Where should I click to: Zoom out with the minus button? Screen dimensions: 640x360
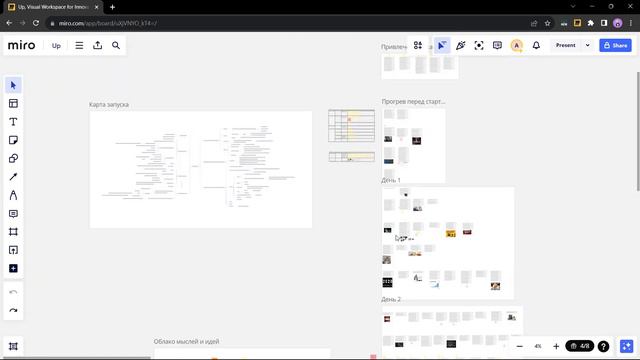click(520, 346)
